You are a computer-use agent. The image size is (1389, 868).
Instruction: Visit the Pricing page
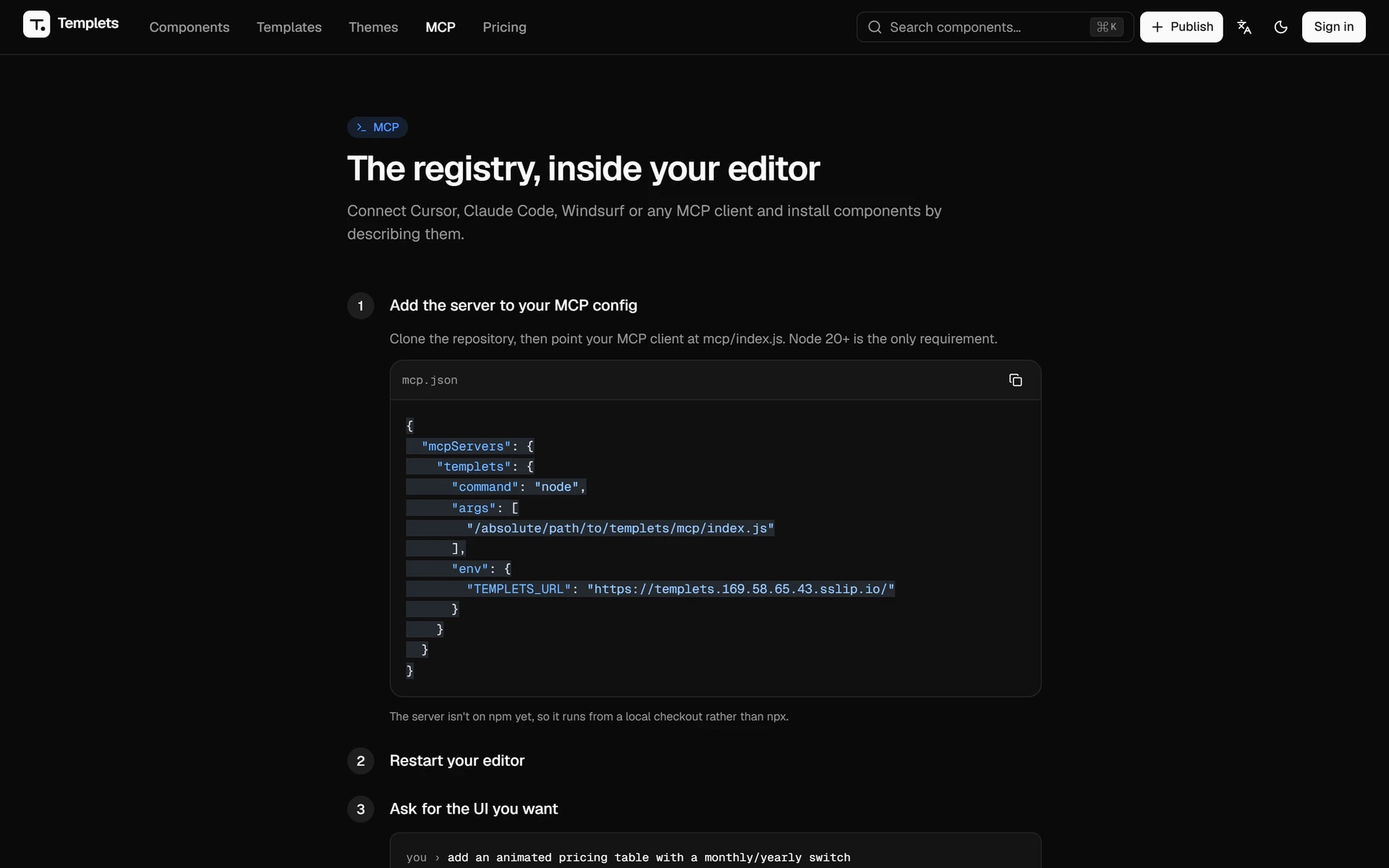(x=504, y=27)
